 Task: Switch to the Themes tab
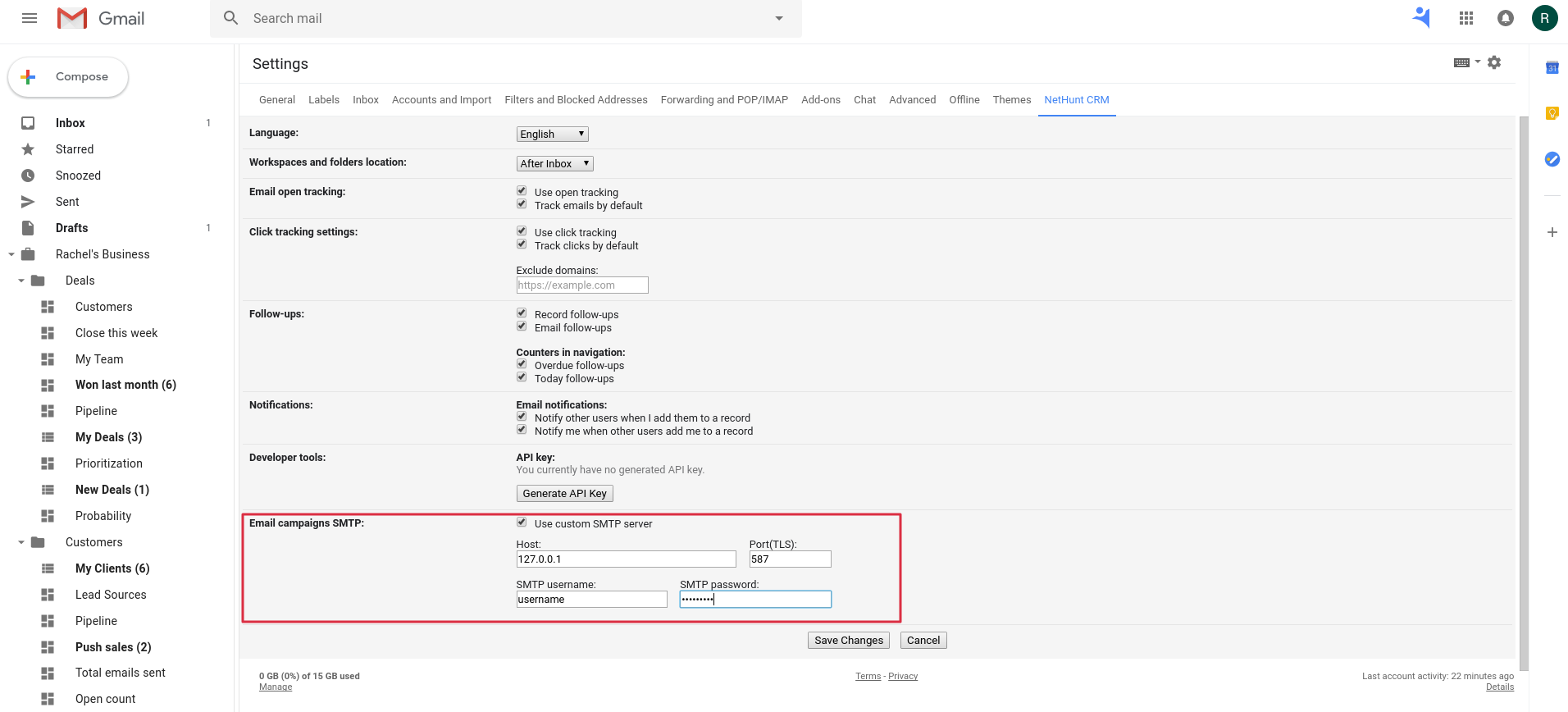[x=1012, y=100]
